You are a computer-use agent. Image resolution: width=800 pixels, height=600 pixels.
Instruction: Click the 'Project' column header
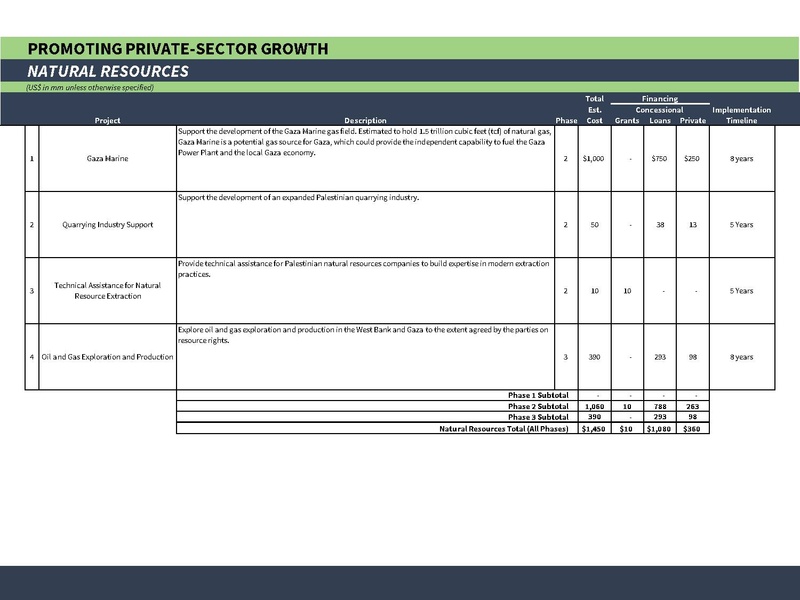pos(108,121)
